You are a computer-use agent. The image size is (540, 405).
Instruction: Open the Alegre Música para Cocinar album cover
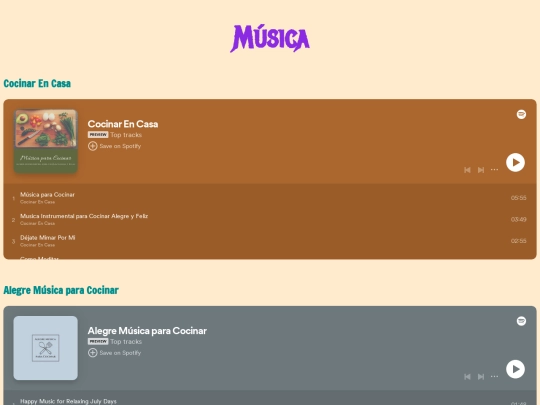tap(45, 348)
